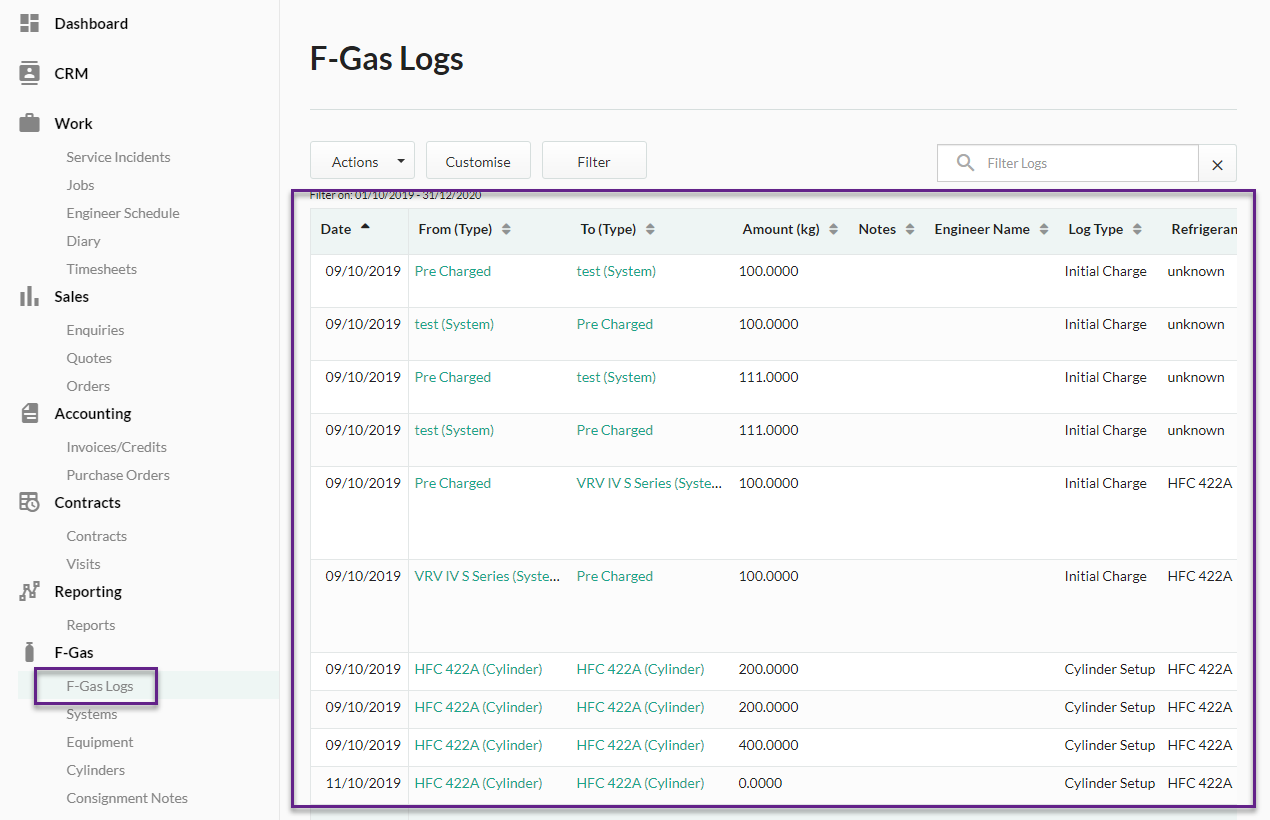1270x820 pixels.
Task: Click the 0.0000 amount cell
Action: (x=760, y=783)
